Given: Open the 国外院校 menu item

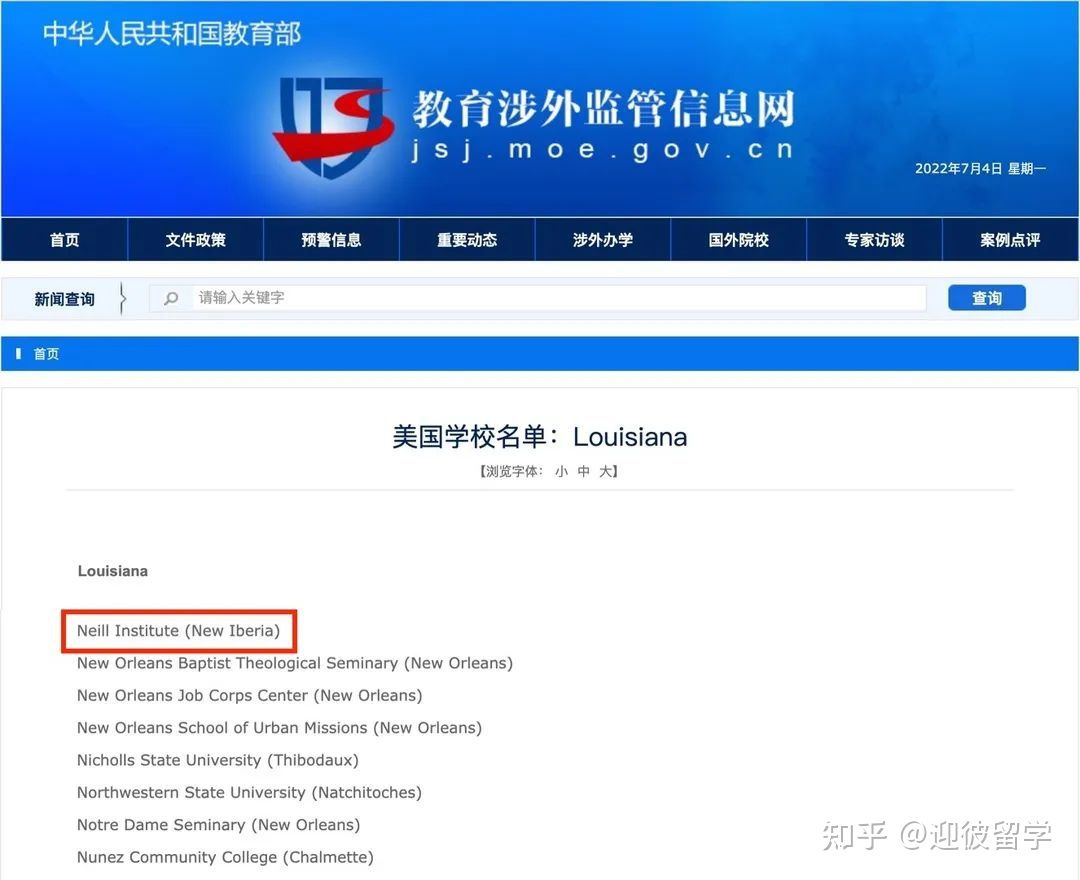Looking at the screenshot, I should point(738,239).
